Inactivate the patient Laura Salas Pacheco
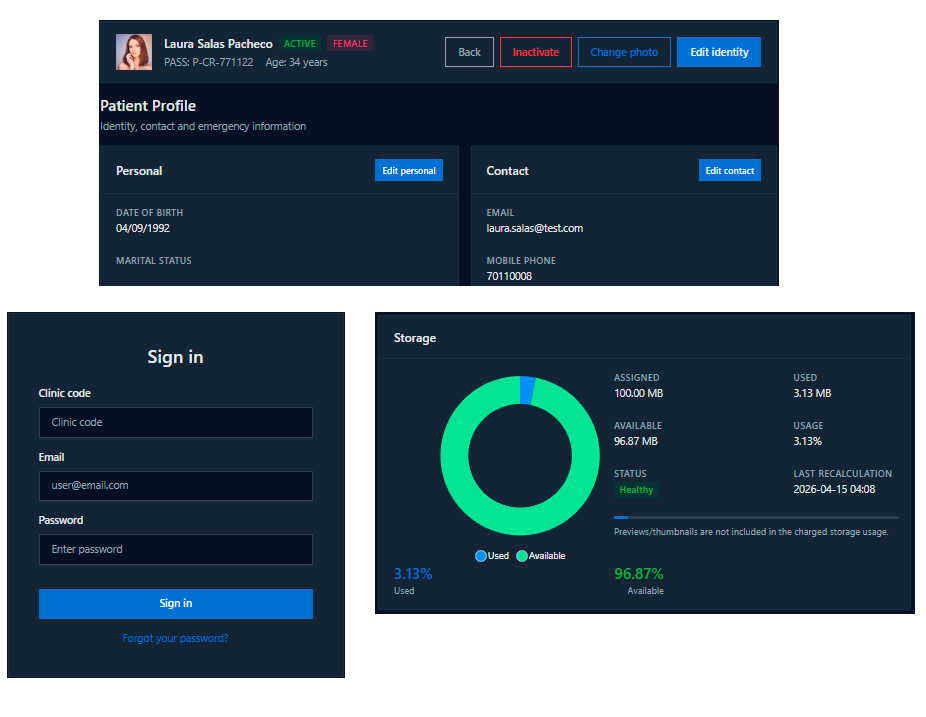Screen dimensions: 926x717 [536, 52]
